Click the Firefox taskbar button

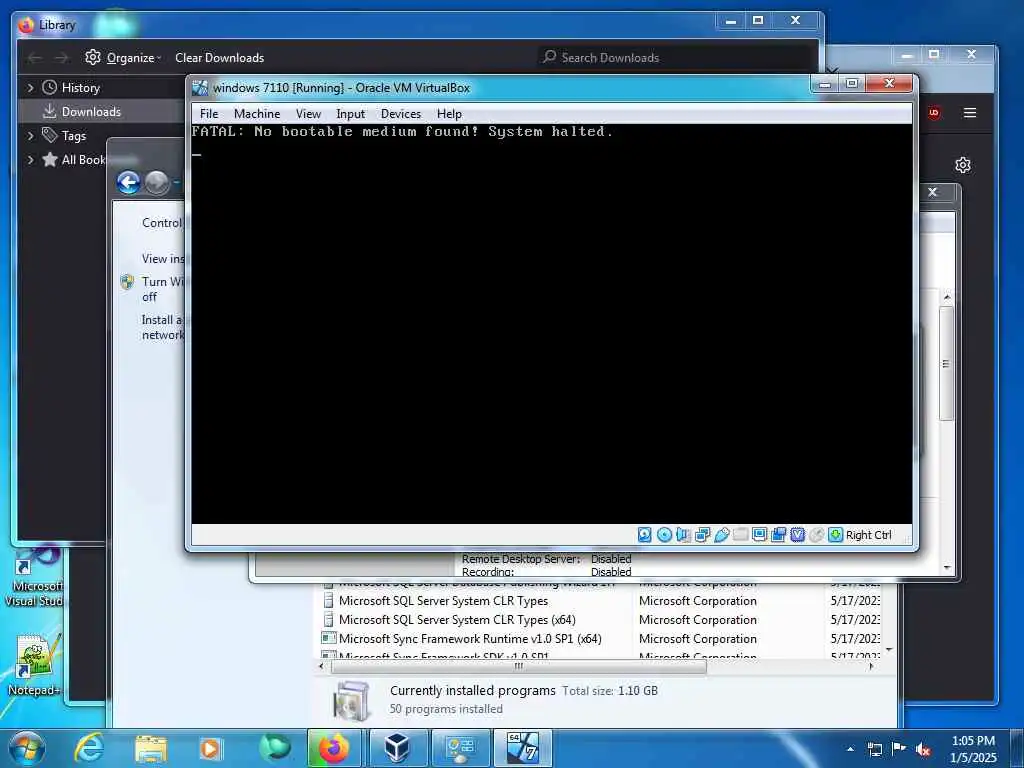click(x=334, y=748)
